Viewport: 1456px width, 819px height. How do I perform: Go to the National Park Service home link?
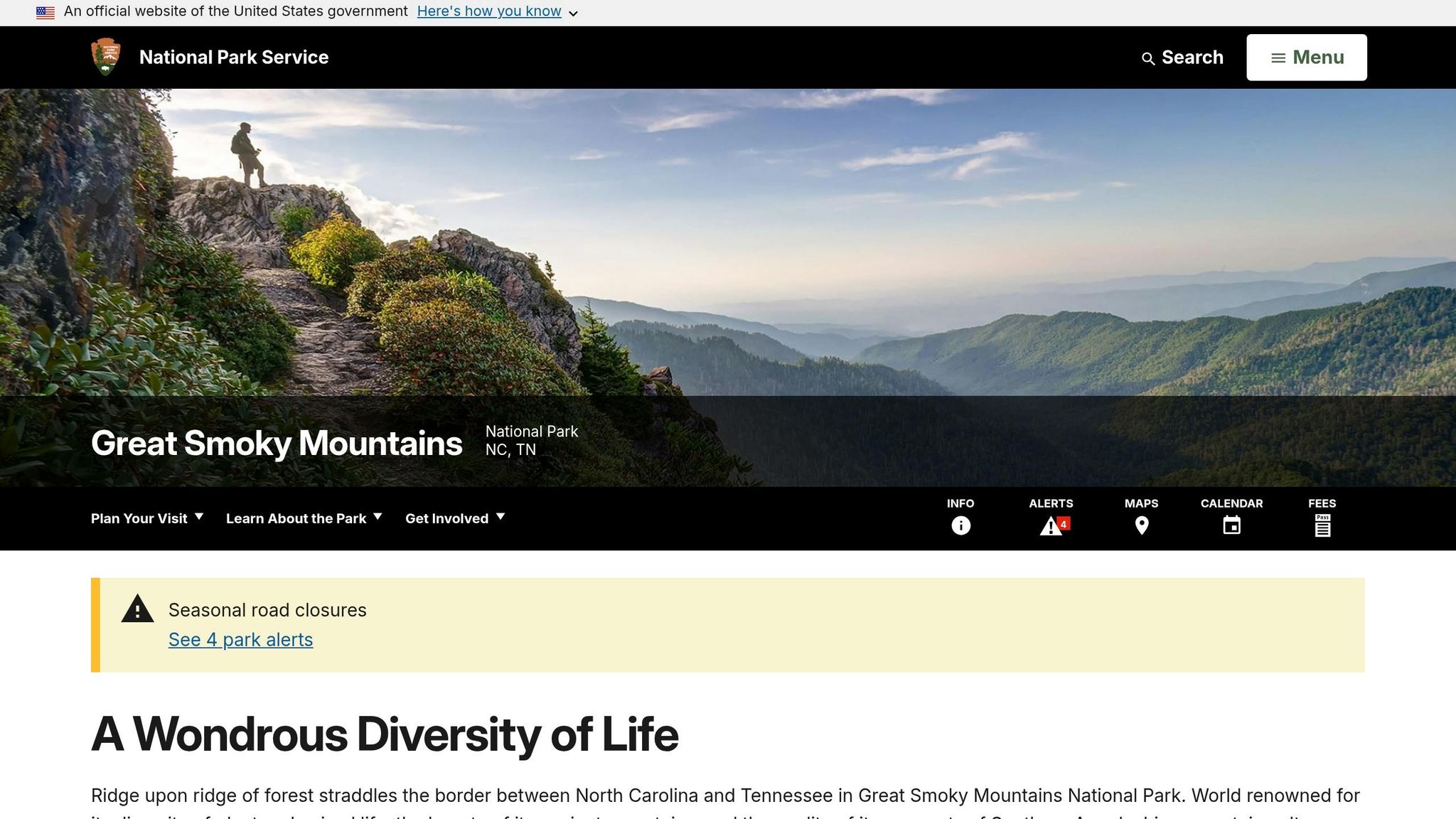tap(234, 57)
